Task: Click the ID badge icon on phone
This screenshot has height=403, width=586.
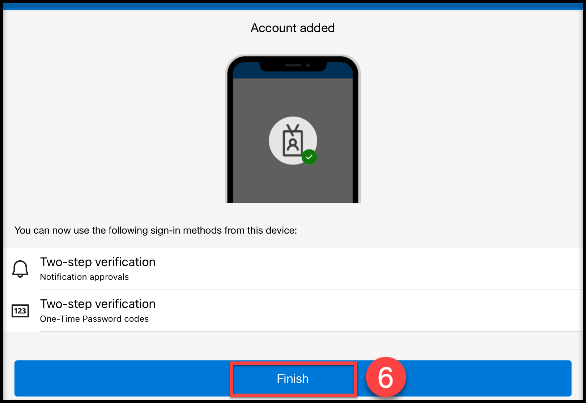Action: tap(292, 140)
